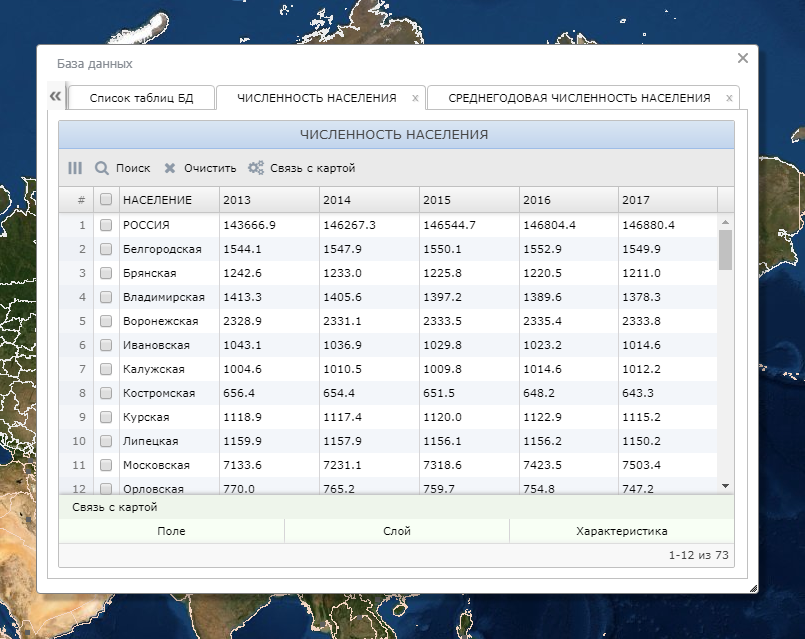The image size is (805, 639).
Task: Click the Поиск magnifier search icon
Action: click(x=102, y=168)
